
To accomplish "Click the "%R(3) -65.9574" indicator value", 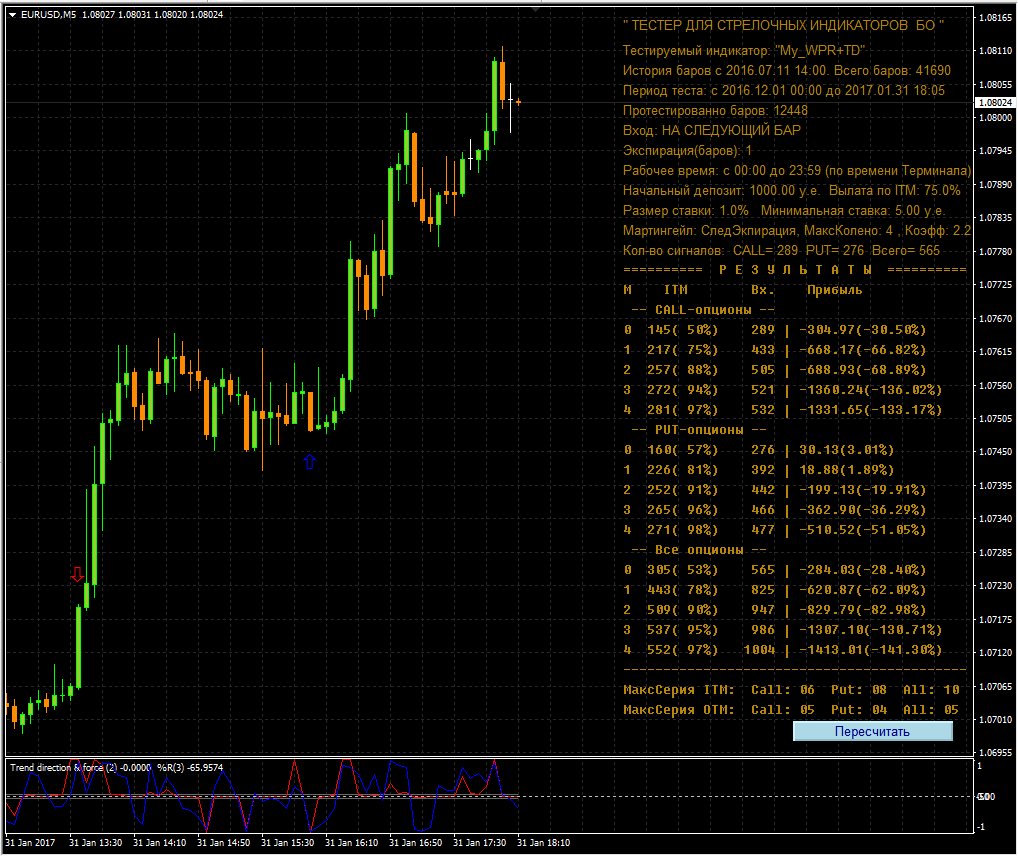I will coord(190,768).
